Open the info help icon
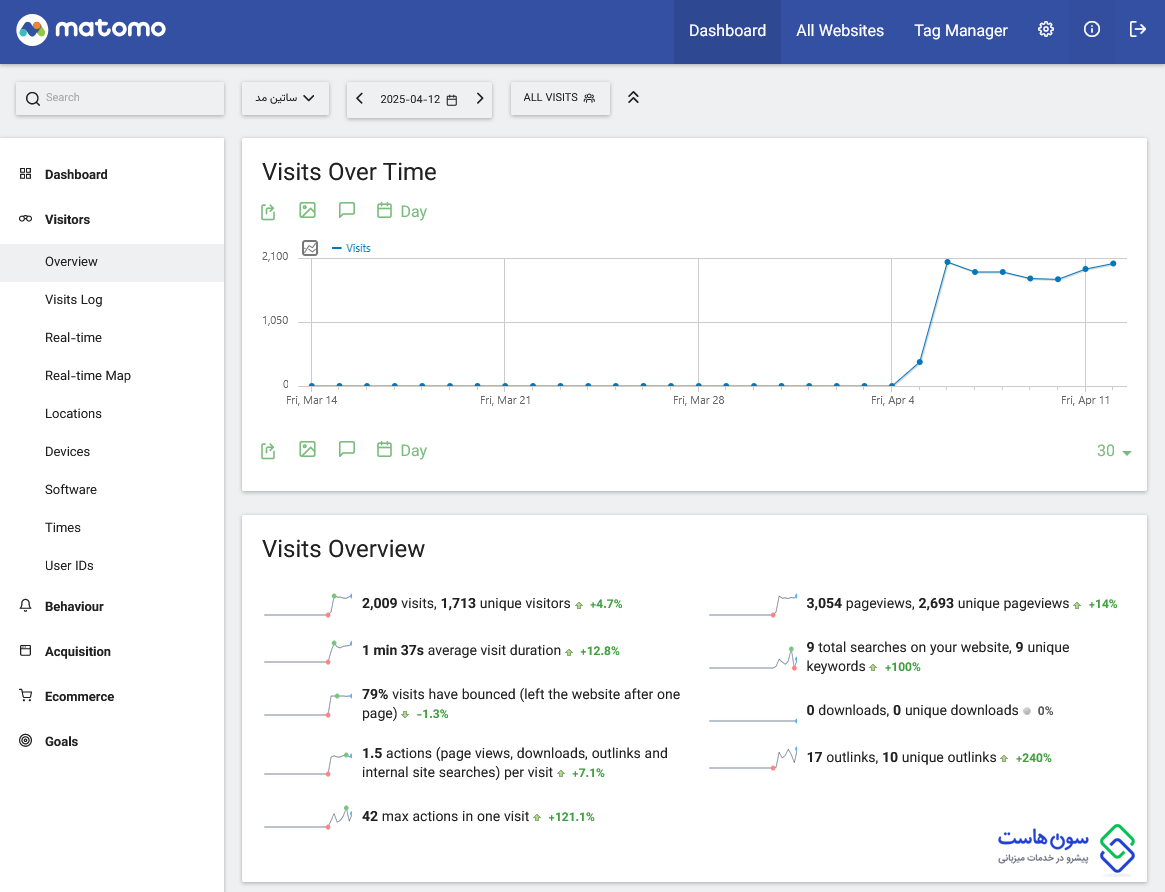The height and width of the screenshot is (892, 1165). (1091, 30)
